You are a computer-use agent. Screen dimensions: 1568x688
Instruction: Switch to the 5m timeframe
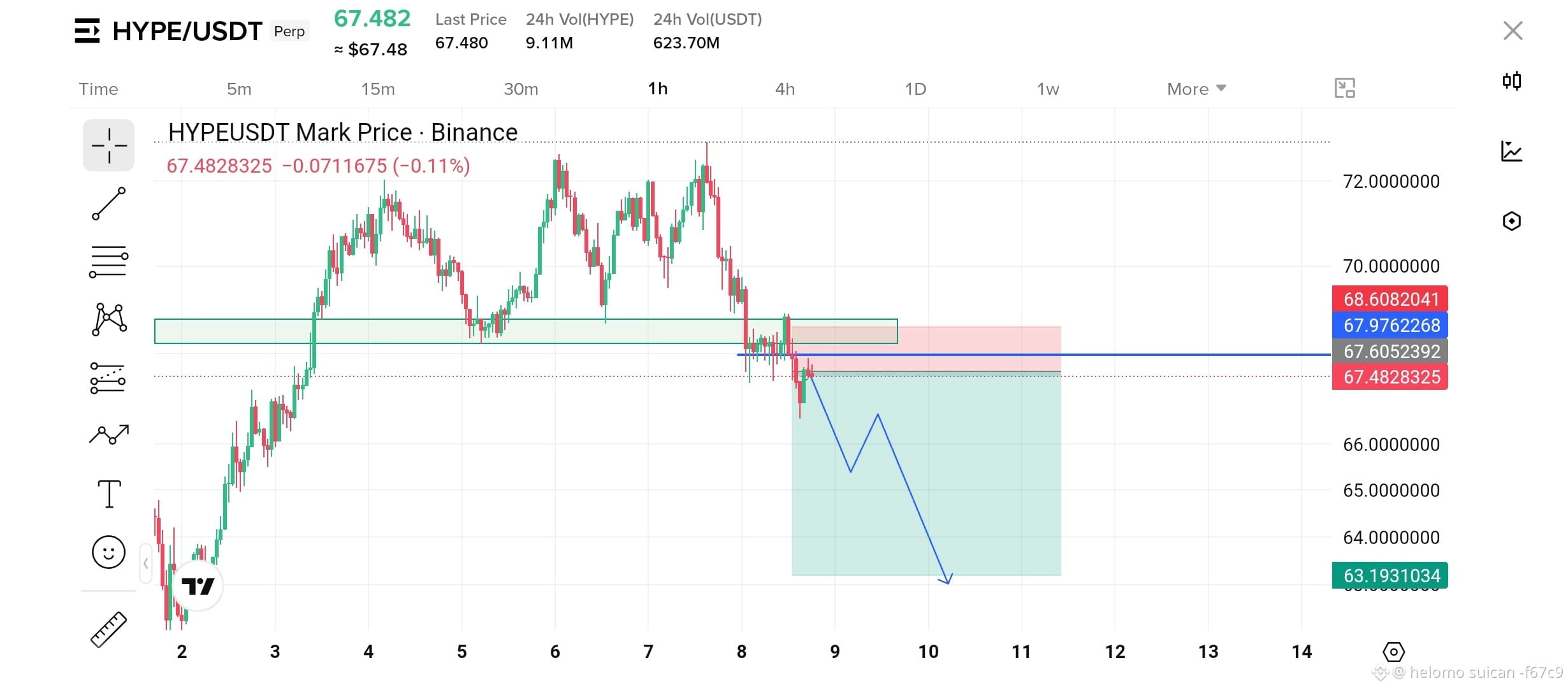[239, 89]
